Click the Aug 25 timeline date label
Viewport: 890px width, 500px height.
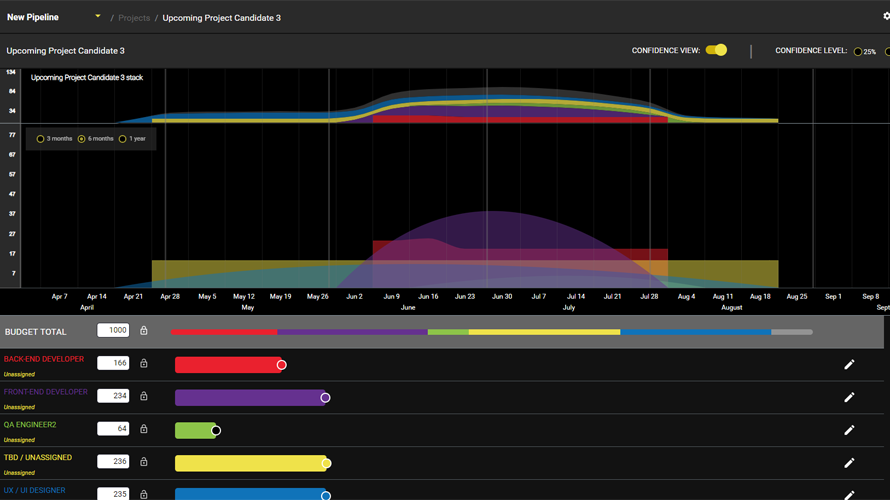coord(796,297)
